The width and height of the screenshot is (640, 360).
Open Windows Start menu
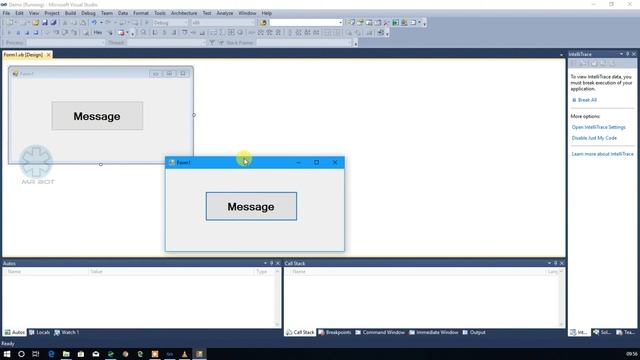(7, 354)
